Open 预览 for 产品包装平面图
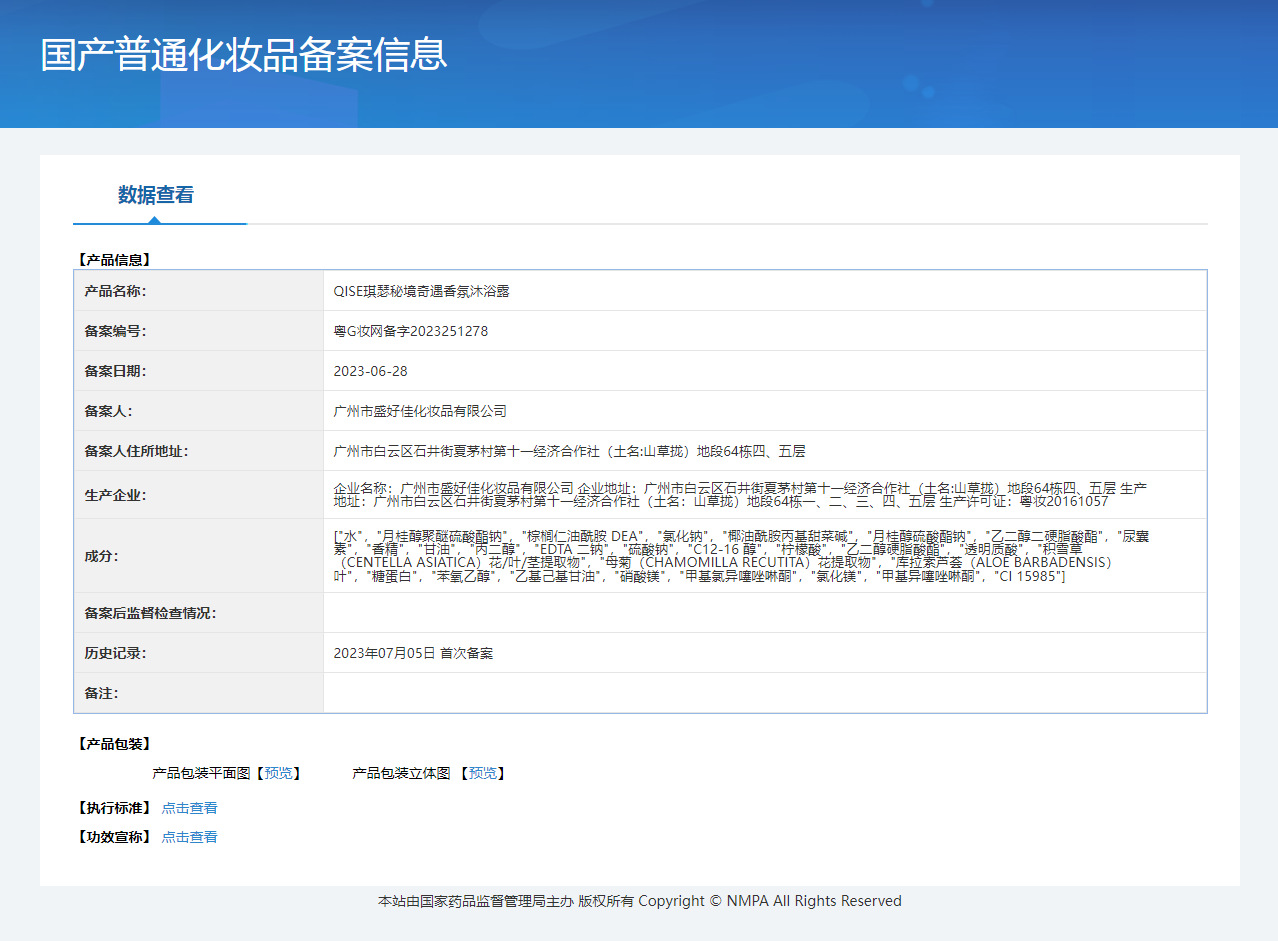 [279, 773]
